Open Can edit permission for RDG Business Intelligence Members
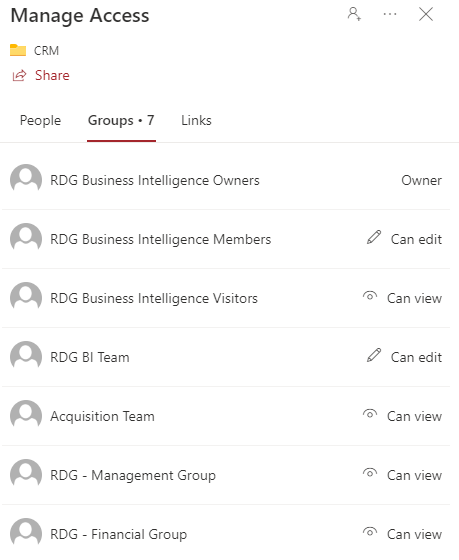The image size is (459, 560). [x=416, y=239]
